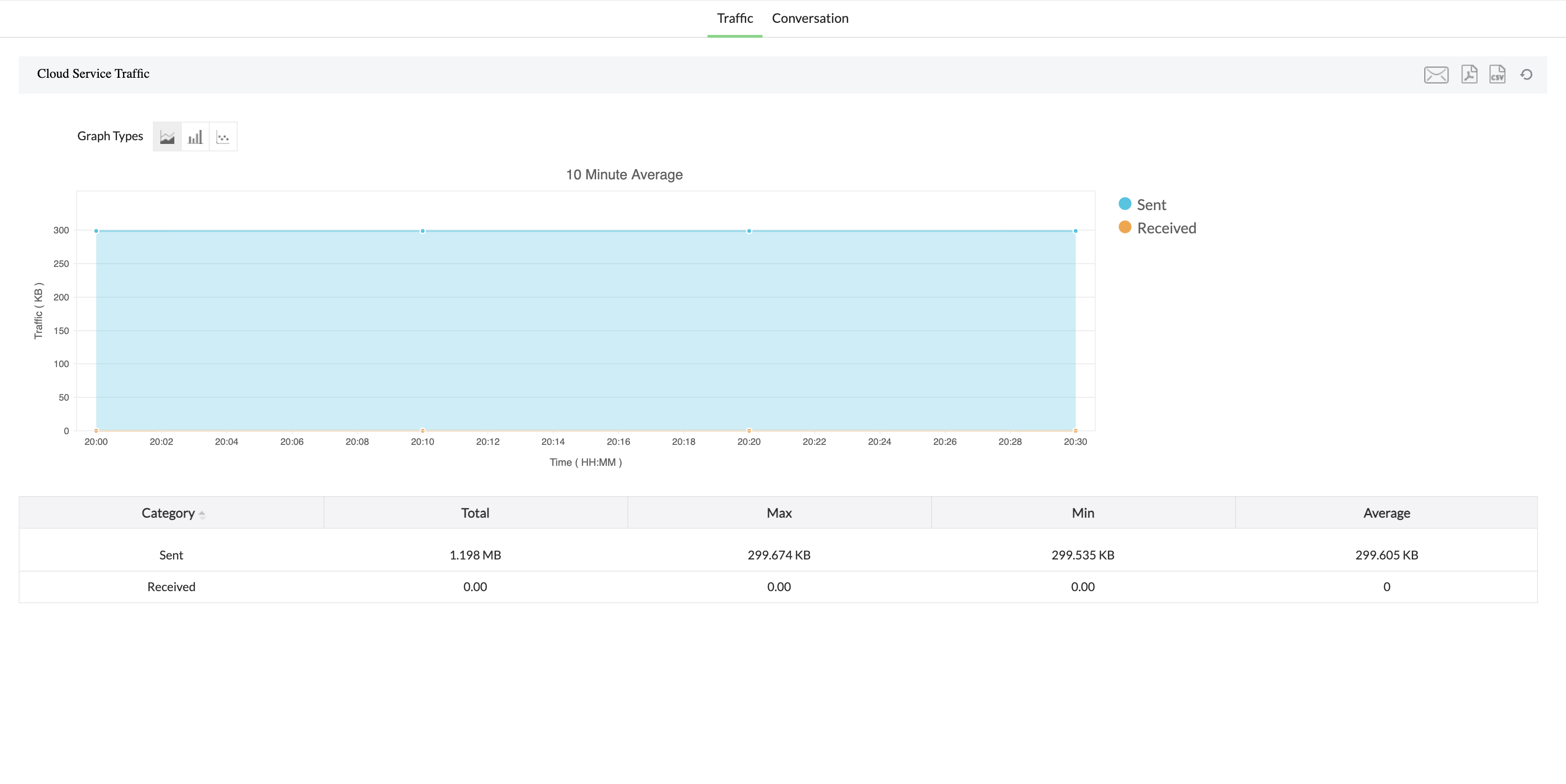Export the report as PDF

(1469, 74)
